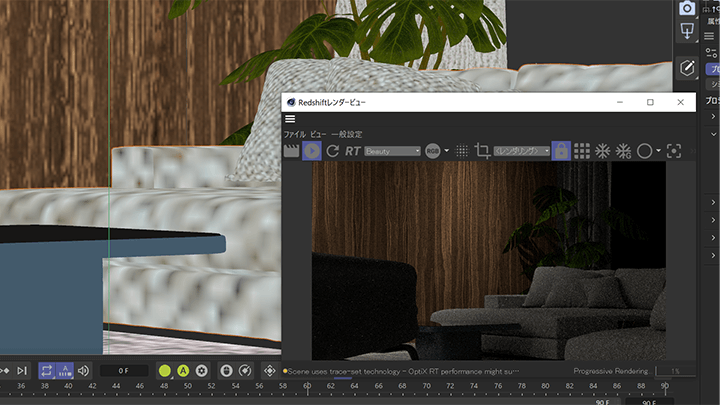The height and width of the screenshot is (405, 720).
Task: Click the autokey A button
Action: [184, 371]
